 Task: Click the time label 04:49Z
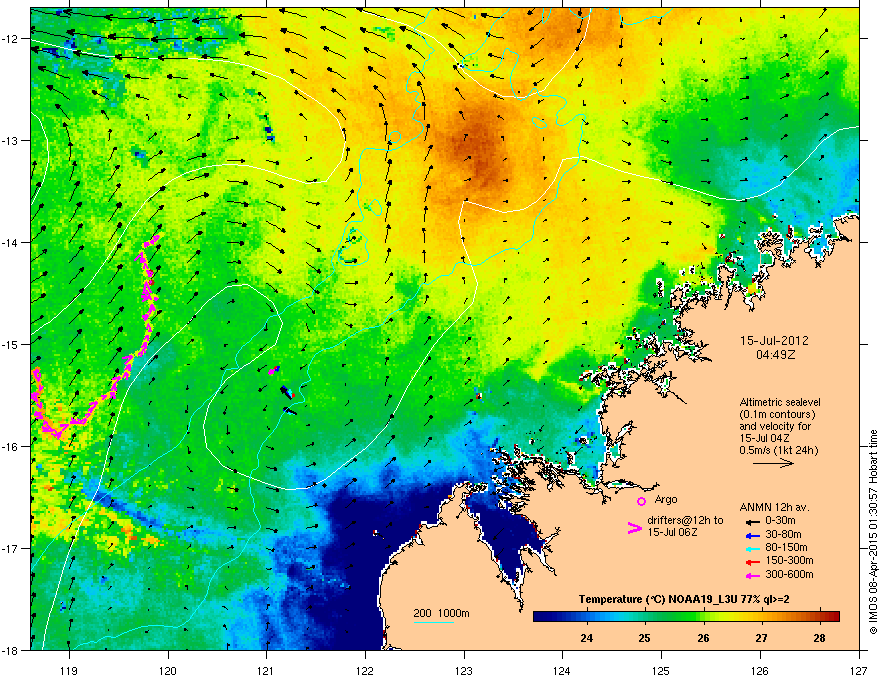tap(776, 355)
